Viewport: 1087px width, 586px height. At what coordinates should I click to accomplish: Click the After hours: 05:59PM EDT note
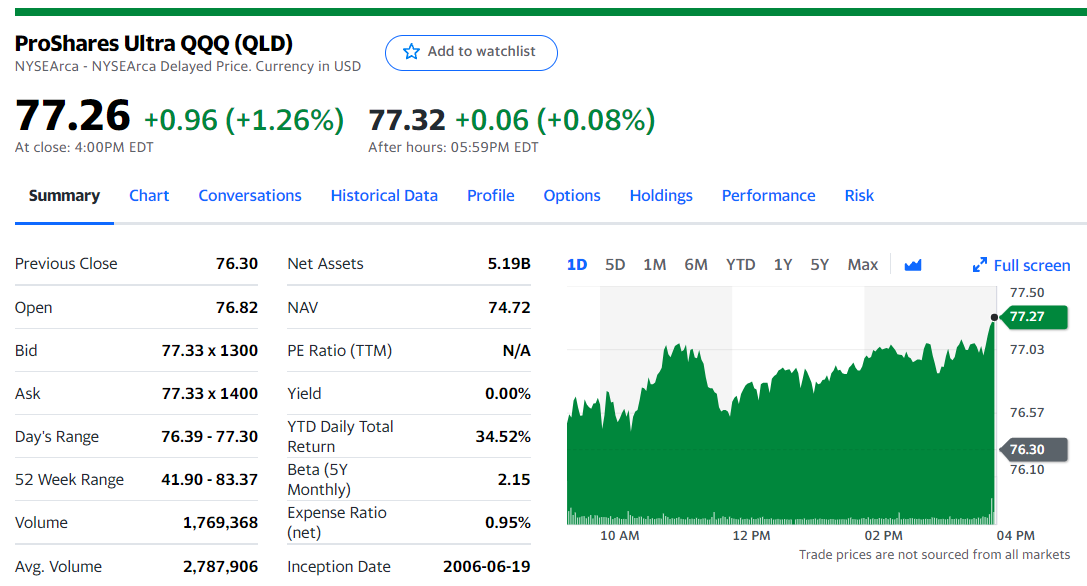coord(453,147)
